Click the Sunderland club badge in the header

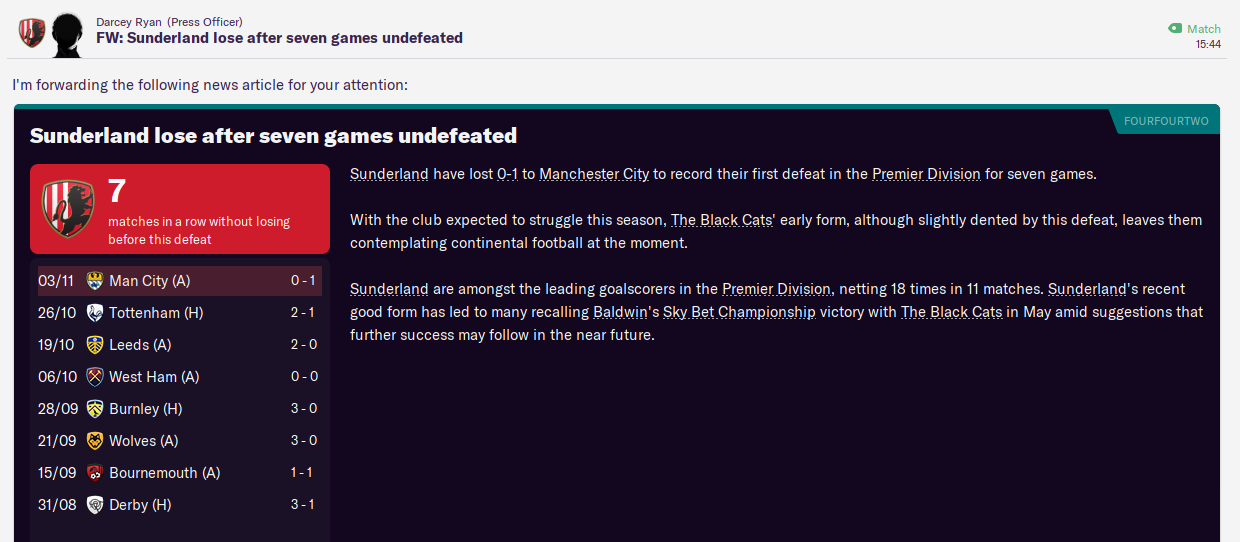point(32,33)
